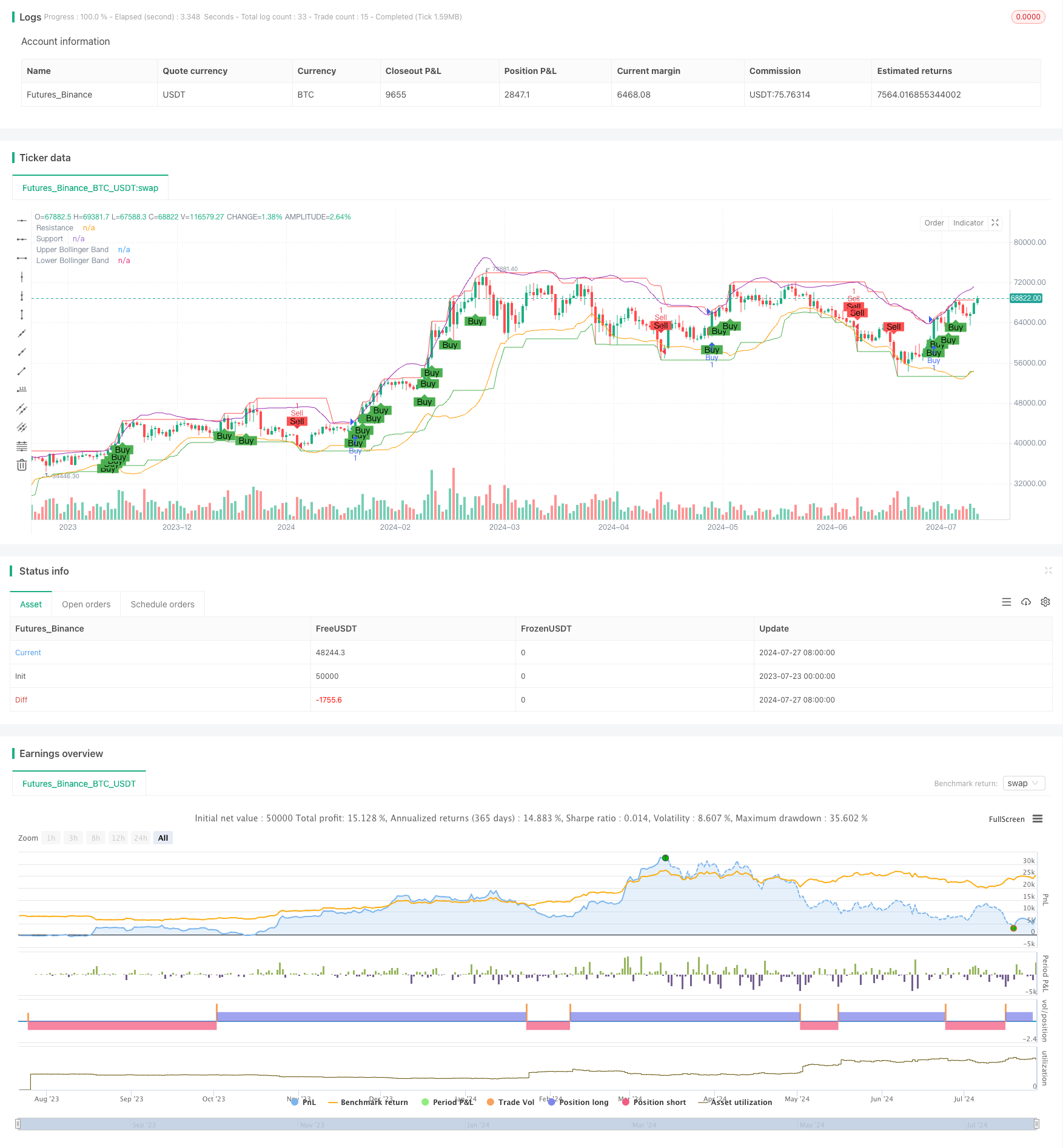This screenshot has height=1148, width=1063.
Task: Click the right handle of the range navigator
Action: [1036, 1124]
